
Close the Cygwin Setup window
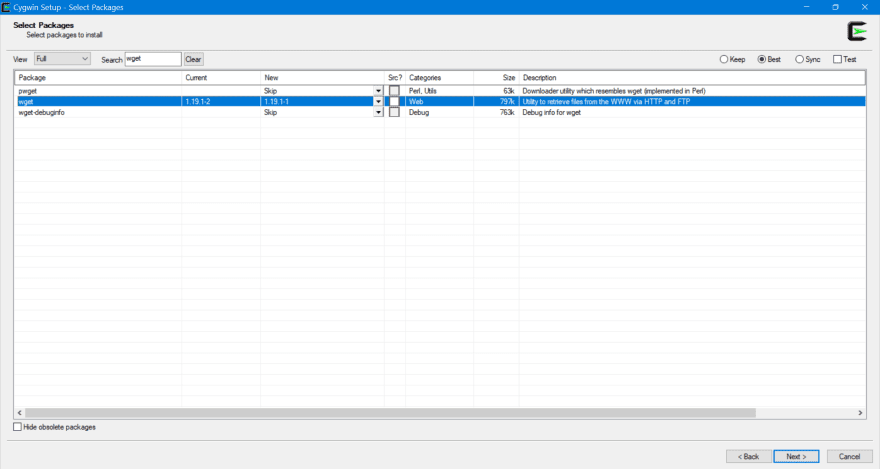[x=865, y=7]
